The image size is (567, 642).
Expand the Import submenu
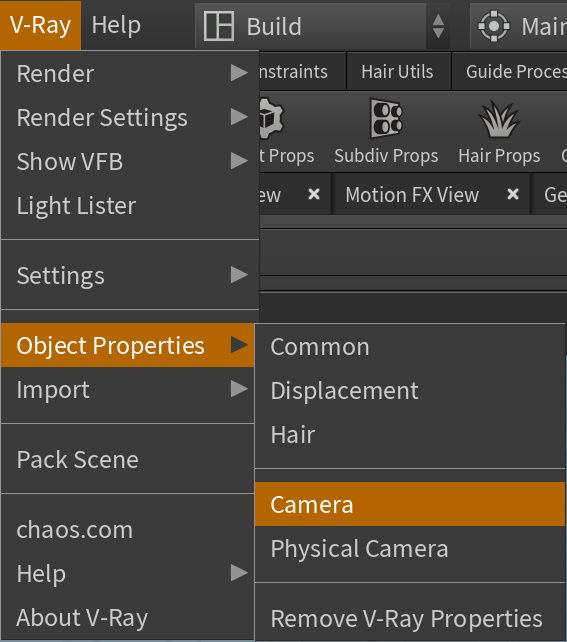(x=128, y=389)
